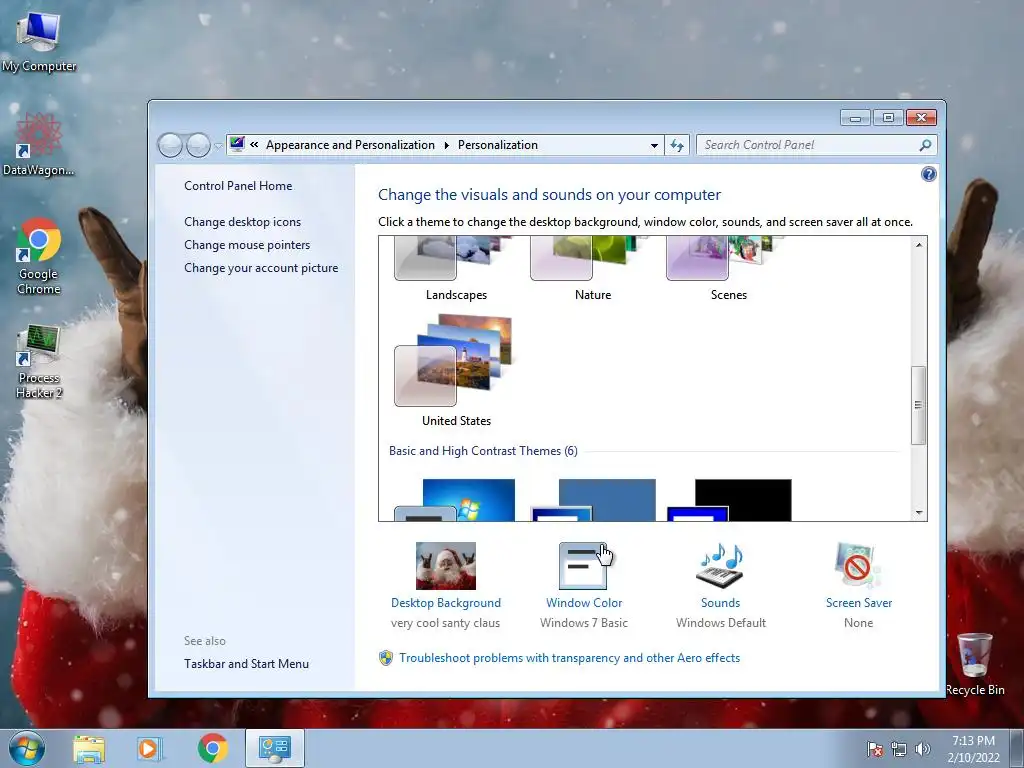Click the volume speaker tray icon
The width and height of the screenshot is (1024, 768).
point(922,749)
